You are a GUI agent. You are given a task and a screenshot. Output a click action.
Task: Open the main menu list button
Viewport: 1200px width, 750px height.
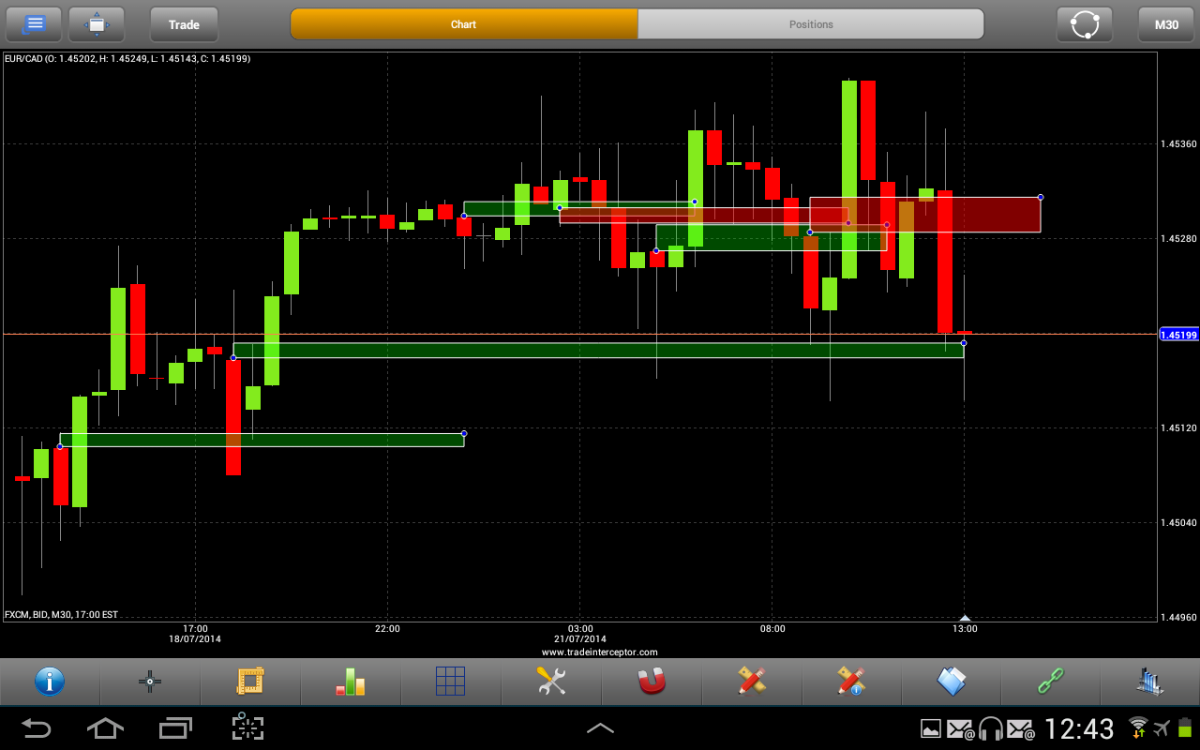tap(34, 24)
